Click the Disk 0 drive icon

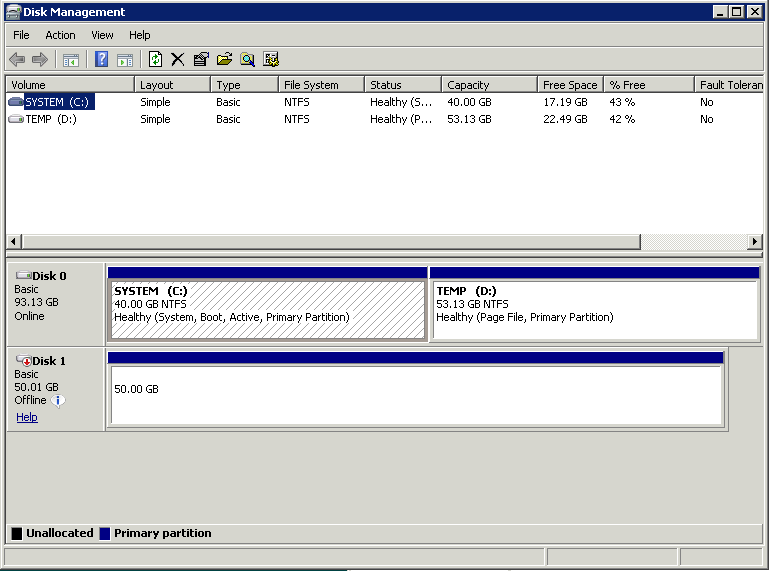coord(23,275)
